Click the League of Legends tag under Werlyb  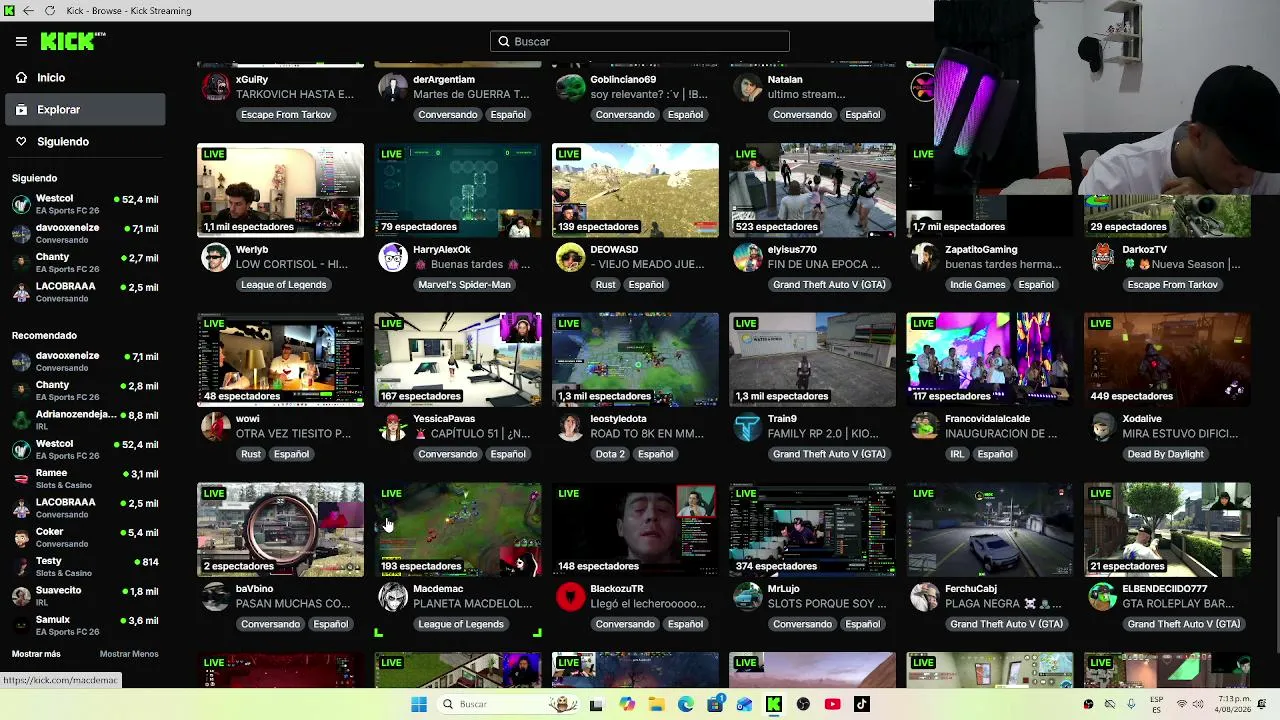(284, 285)
